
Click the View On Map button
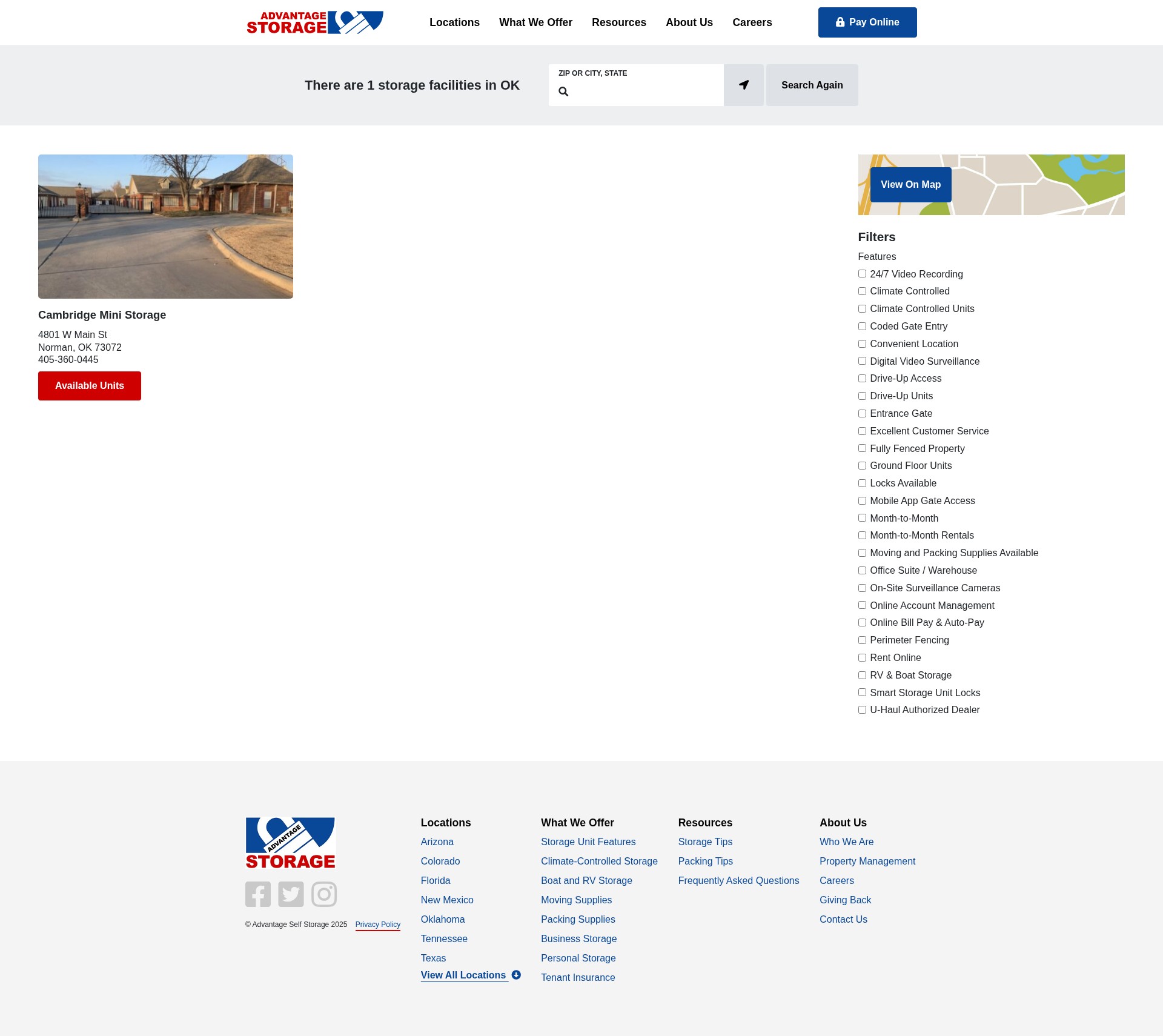coord(911,185)
